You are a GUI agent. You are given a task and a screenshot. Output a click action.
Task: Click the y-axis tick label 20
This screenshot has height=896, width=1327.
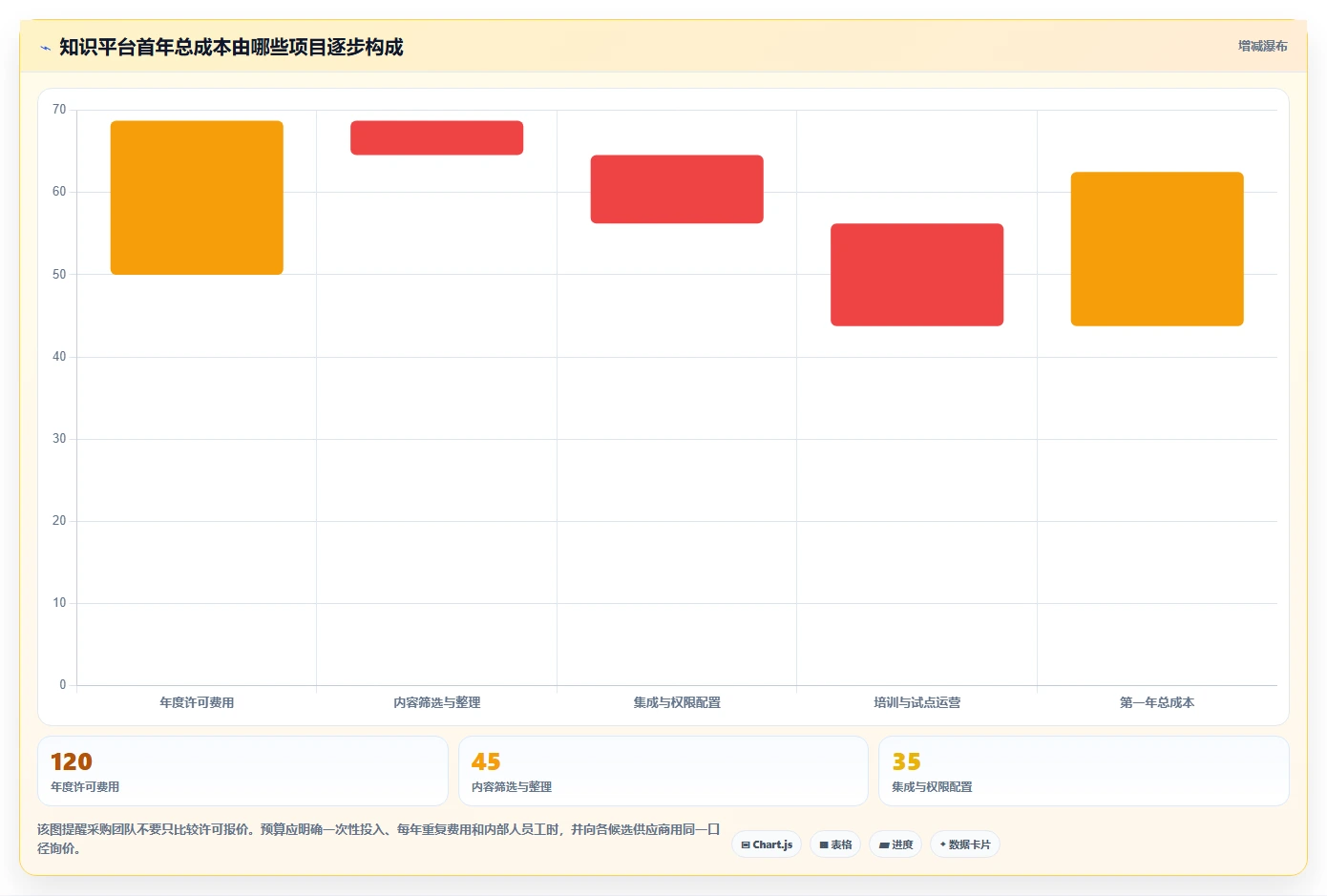point(59,521)
